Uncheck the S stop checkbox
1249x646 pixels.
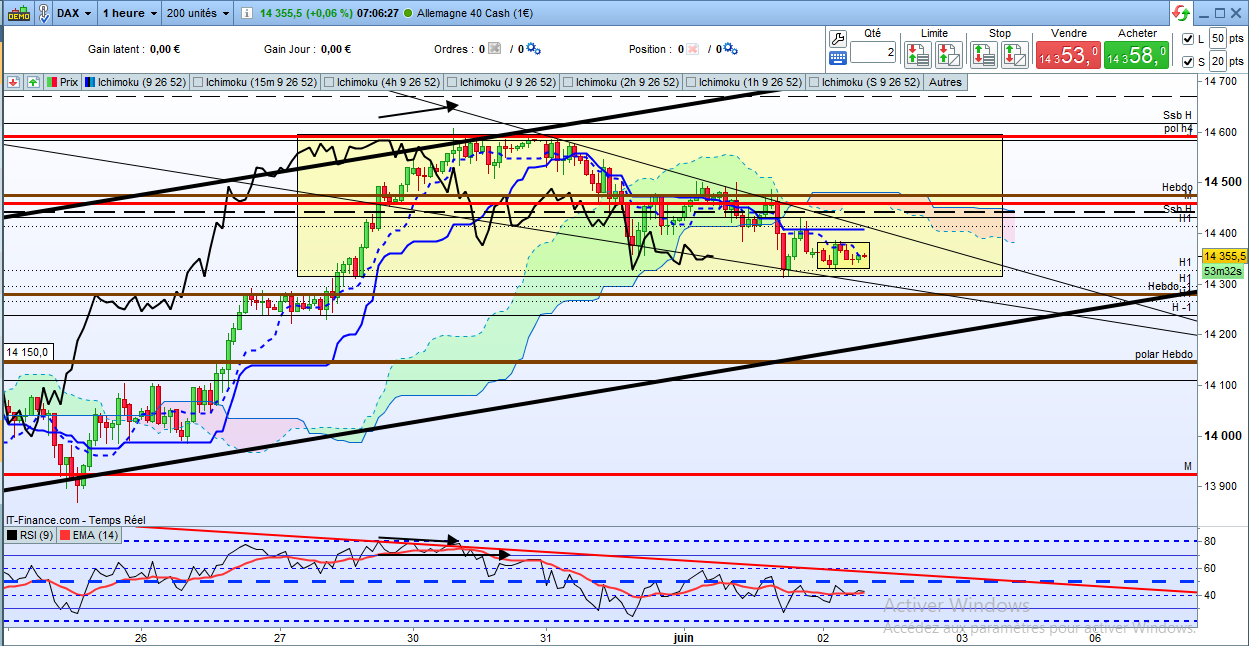(x=1187, y=62)
